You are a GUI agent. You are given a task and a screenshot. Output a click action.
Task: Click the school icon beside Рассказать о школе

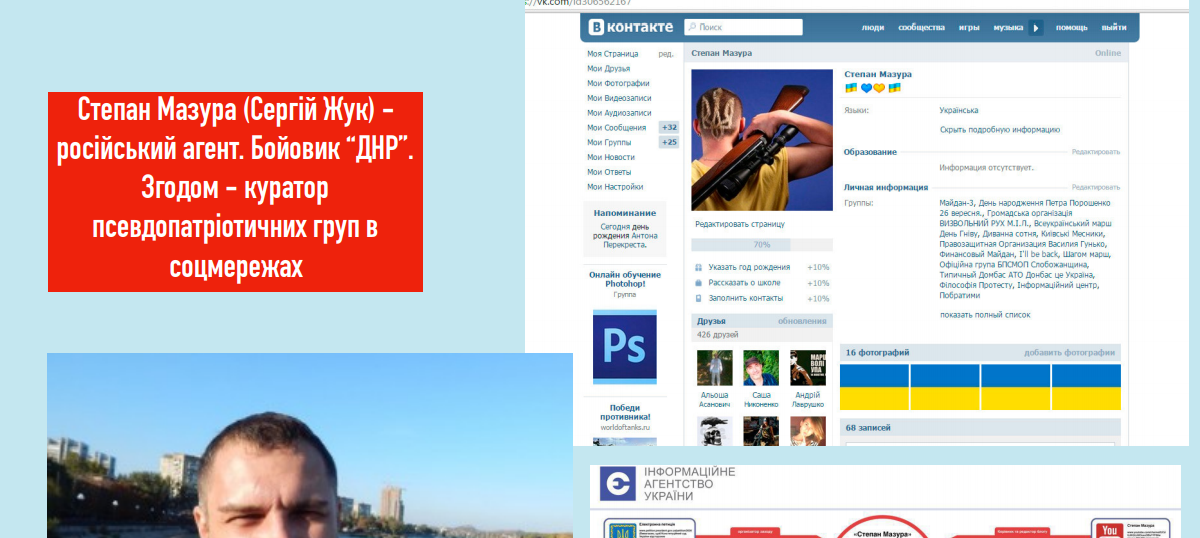click(699, 283)
